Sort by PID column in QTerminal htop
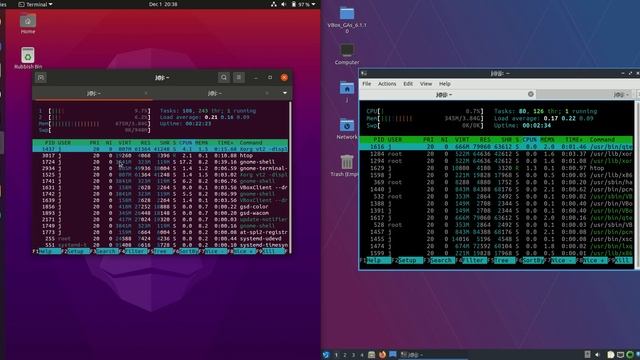Screen dimensions: 640x360 coord(379,140)
